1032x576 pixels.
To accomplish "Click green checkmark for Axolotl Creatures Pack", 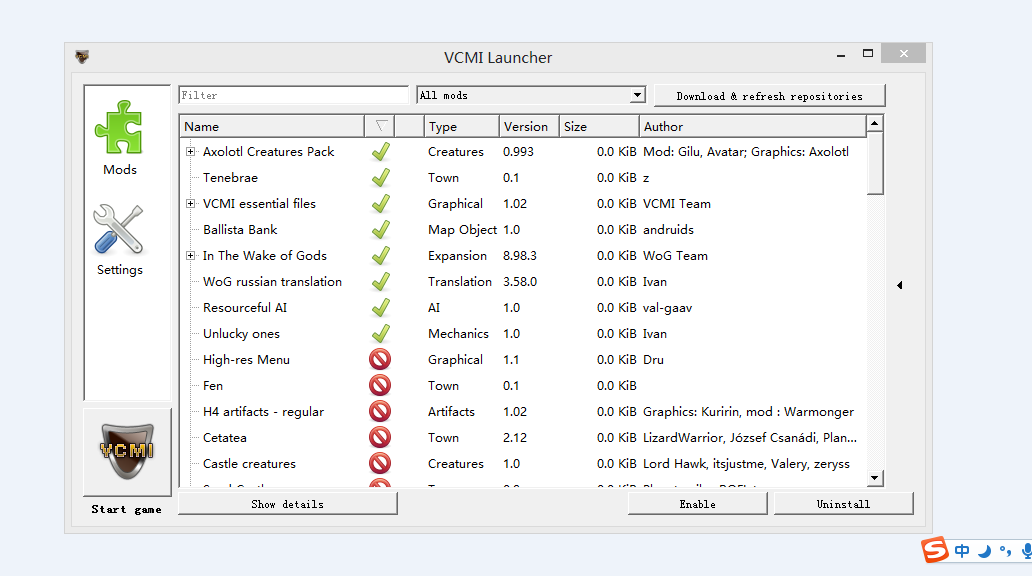I will click(380, 152).
